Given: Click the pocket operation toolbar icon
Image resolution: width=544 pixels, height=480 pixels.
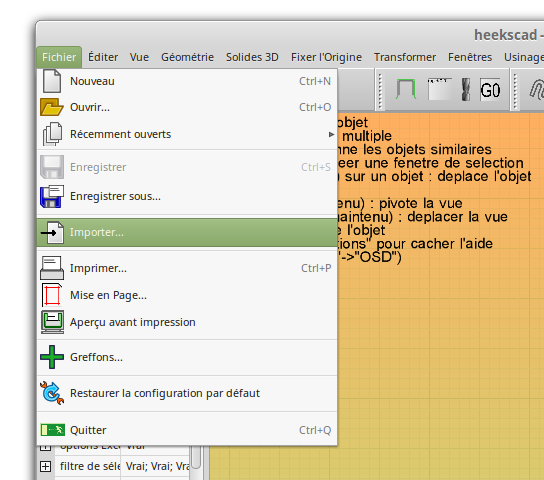Looking at the screenshot, I should coord(440,89).
